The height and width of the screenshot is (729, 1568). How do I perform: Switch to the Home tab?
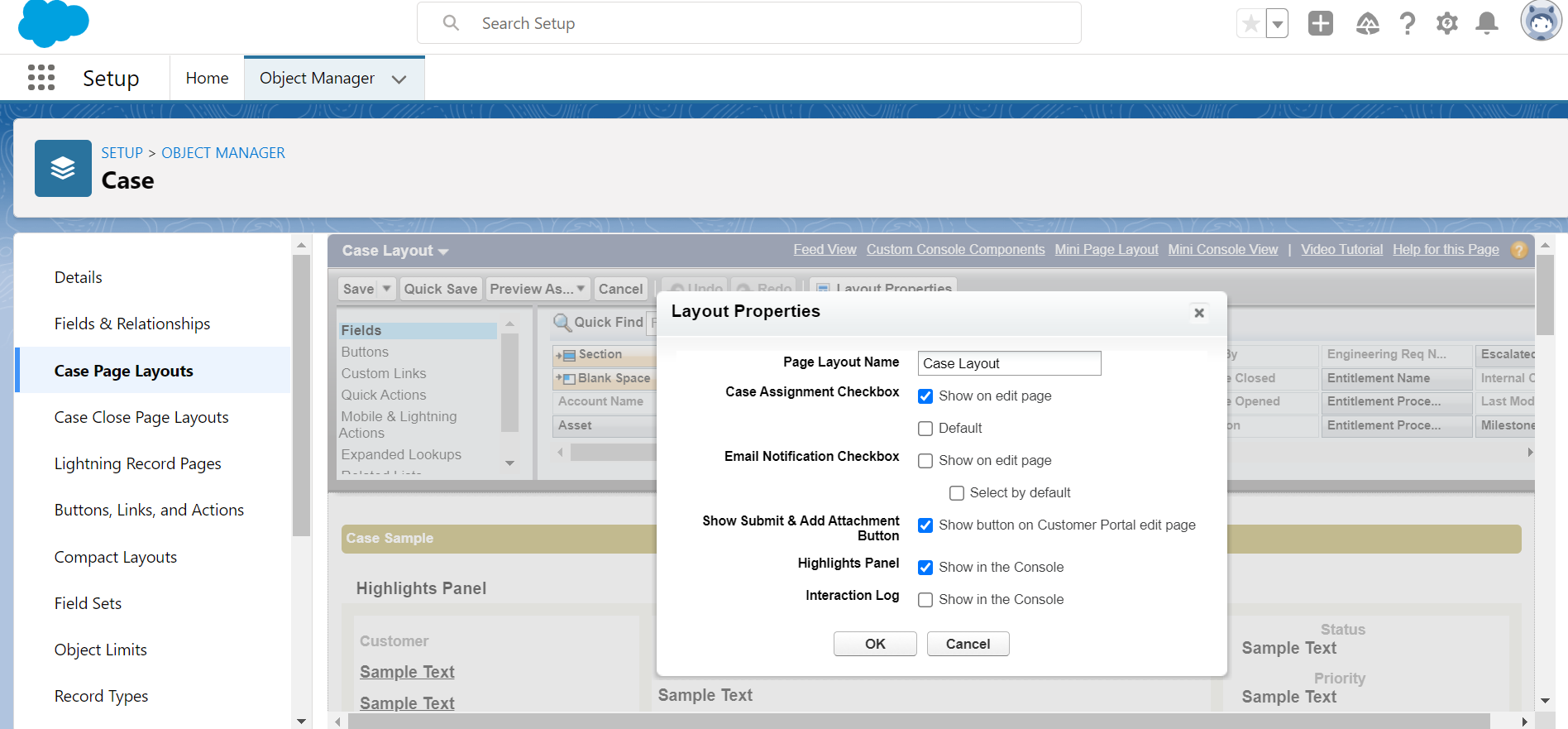pyautogui.click(x=207, y=78)
